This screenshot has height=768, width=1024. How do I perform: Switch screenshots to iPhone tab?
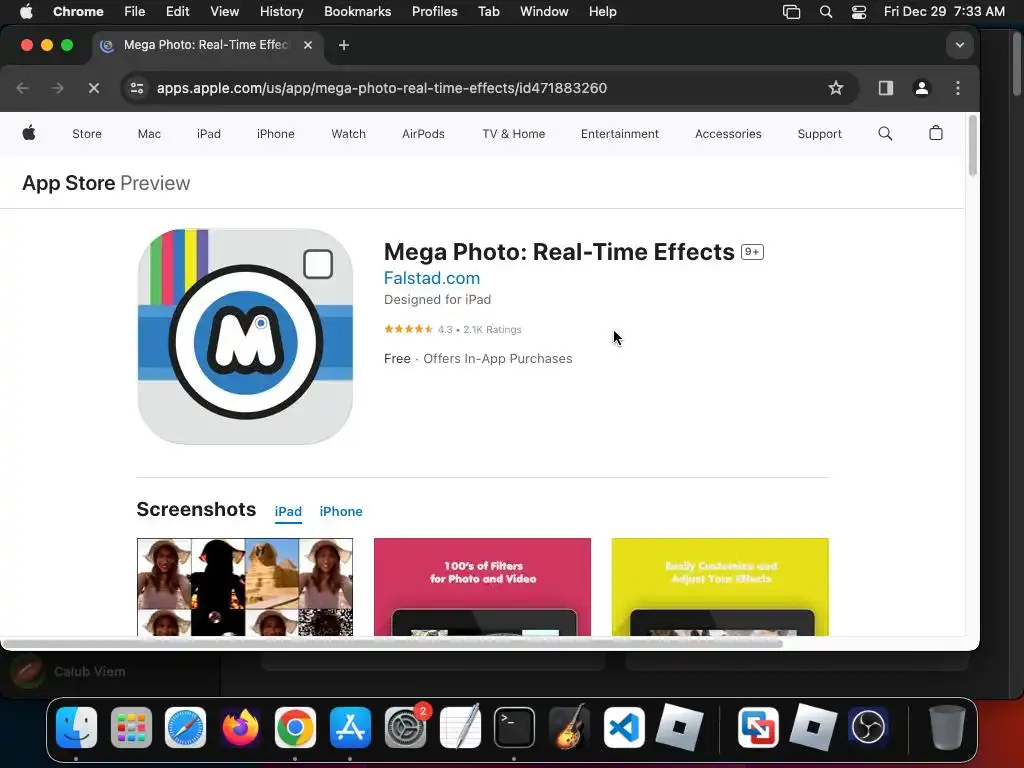[x=341, y=511]
